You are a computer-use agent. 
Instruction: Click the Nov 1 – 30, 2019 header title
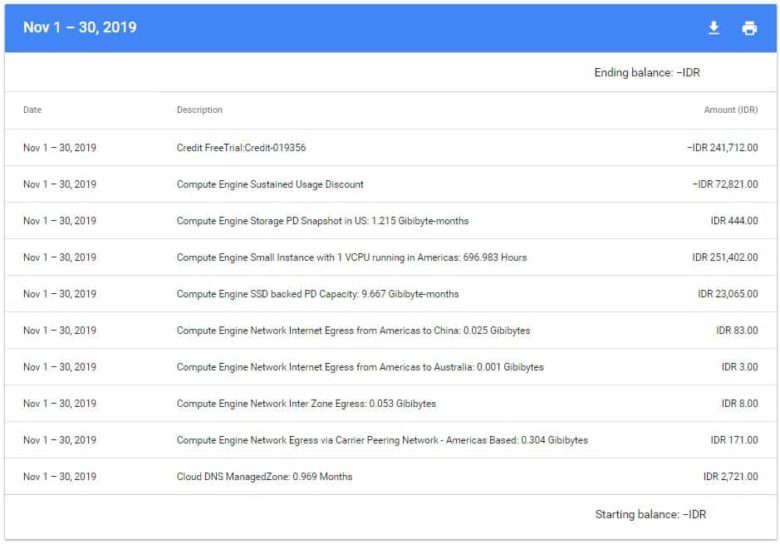pyautogui.click(x=80, y=27)
